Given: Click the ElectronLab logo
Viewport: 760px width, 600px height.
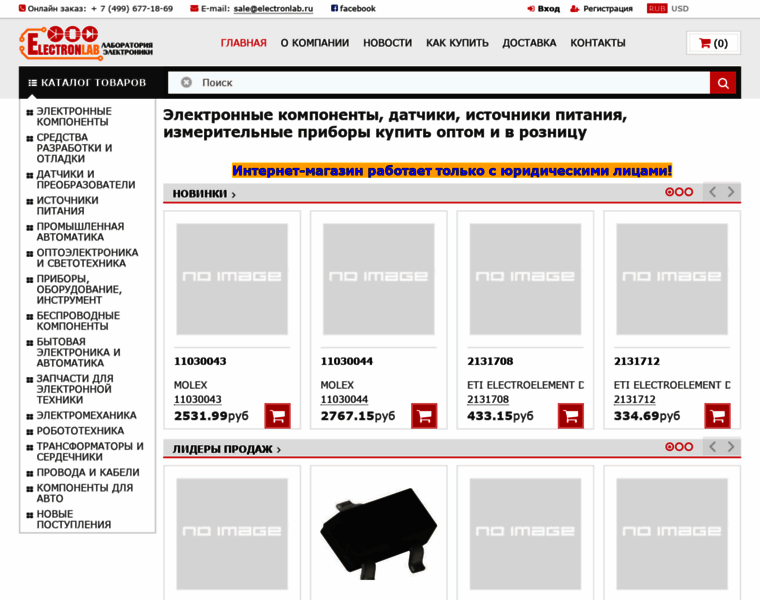Looking at the screenshot, I should coord(86,43).
